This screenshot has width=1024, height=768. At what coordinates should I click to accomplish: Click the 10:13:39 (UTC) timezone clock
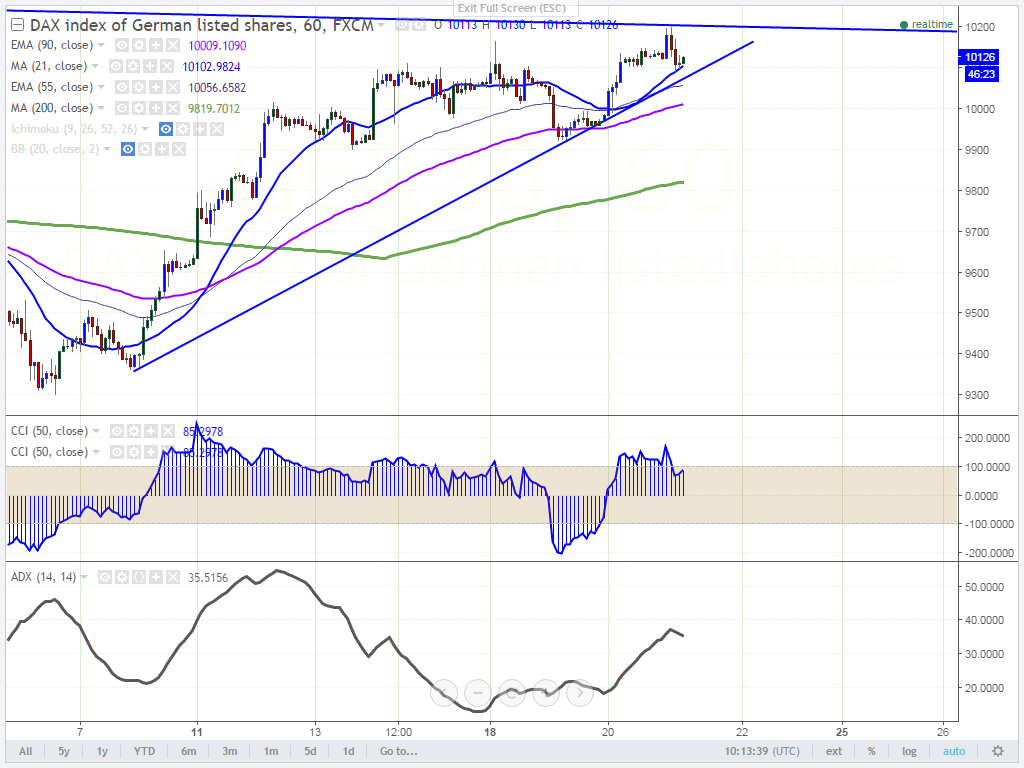tap(762, 751)
